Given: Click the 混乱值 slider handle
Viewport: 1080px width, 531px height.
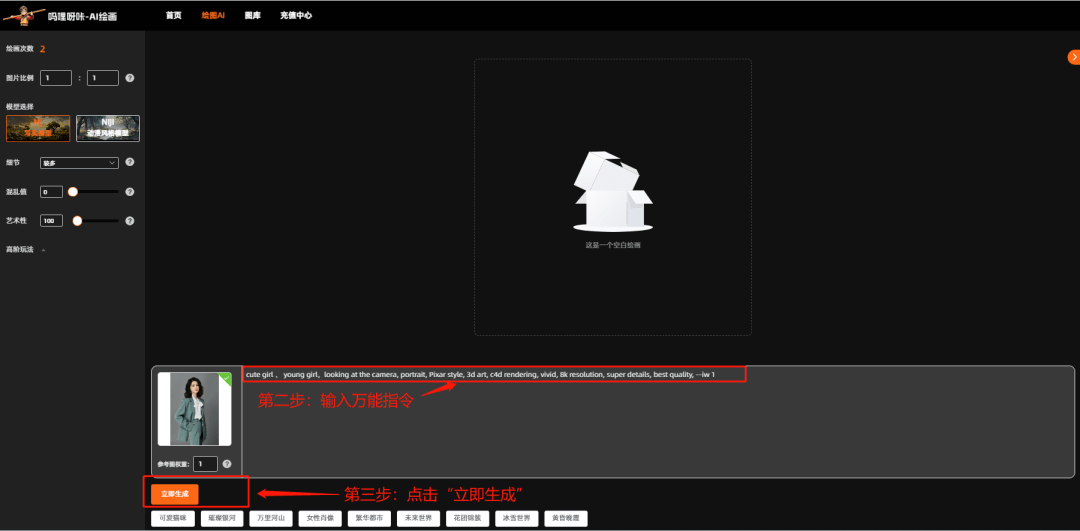Looking at the screenshot, I should 72,192.
